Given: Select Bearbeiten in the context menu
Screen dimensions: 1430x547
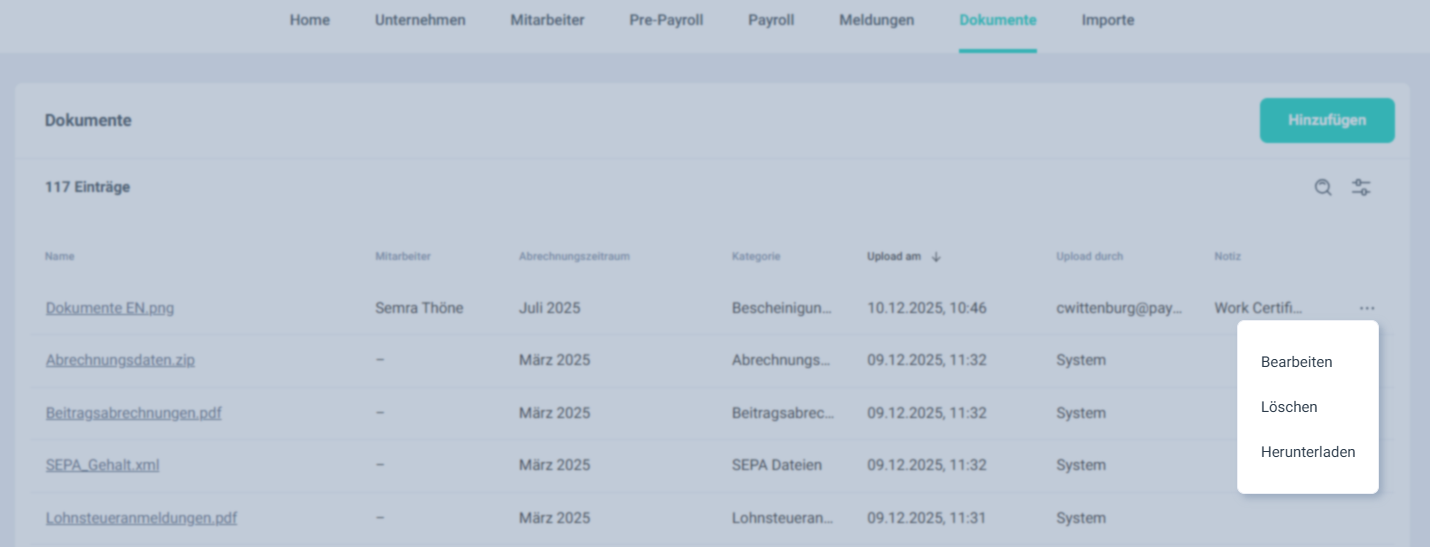Looking at the screenshot, I should pyautogui.click(x=1296, y=362).
